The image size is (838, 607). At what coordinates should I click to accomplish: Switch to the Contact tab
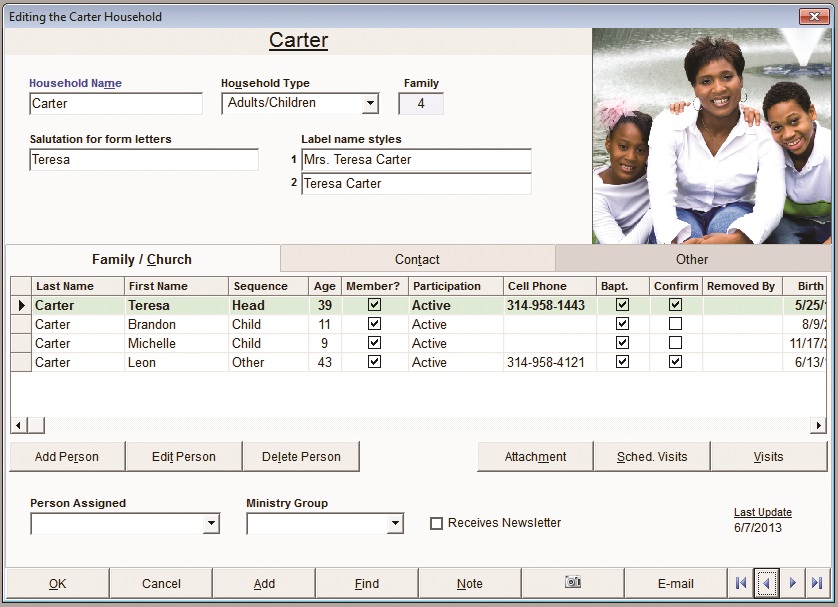(417, 259)
